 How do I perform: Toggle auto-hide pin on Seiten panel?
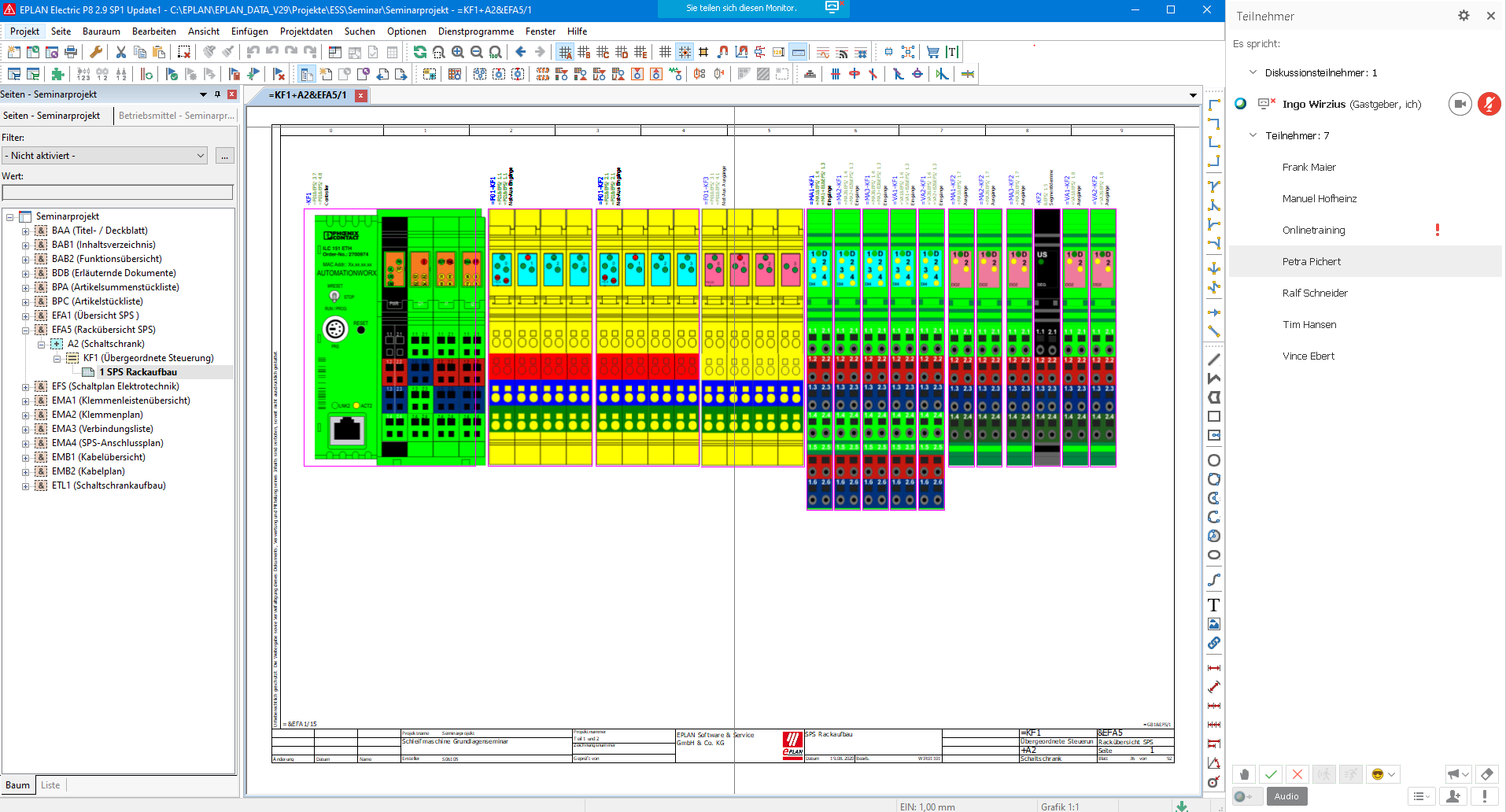(x=217, y=94)
